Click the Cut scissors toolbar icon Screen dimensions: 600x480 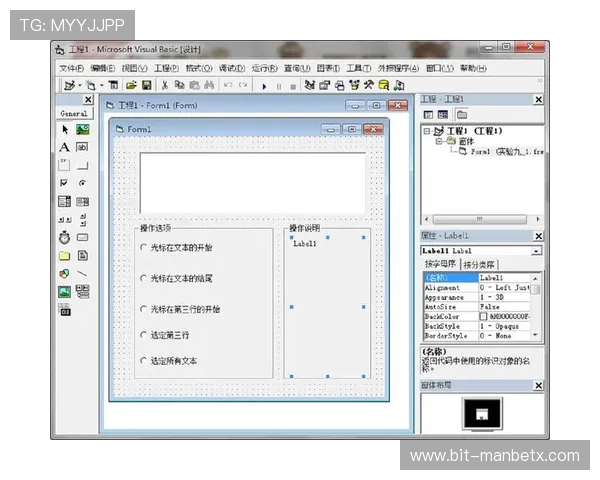click(165, 85)
